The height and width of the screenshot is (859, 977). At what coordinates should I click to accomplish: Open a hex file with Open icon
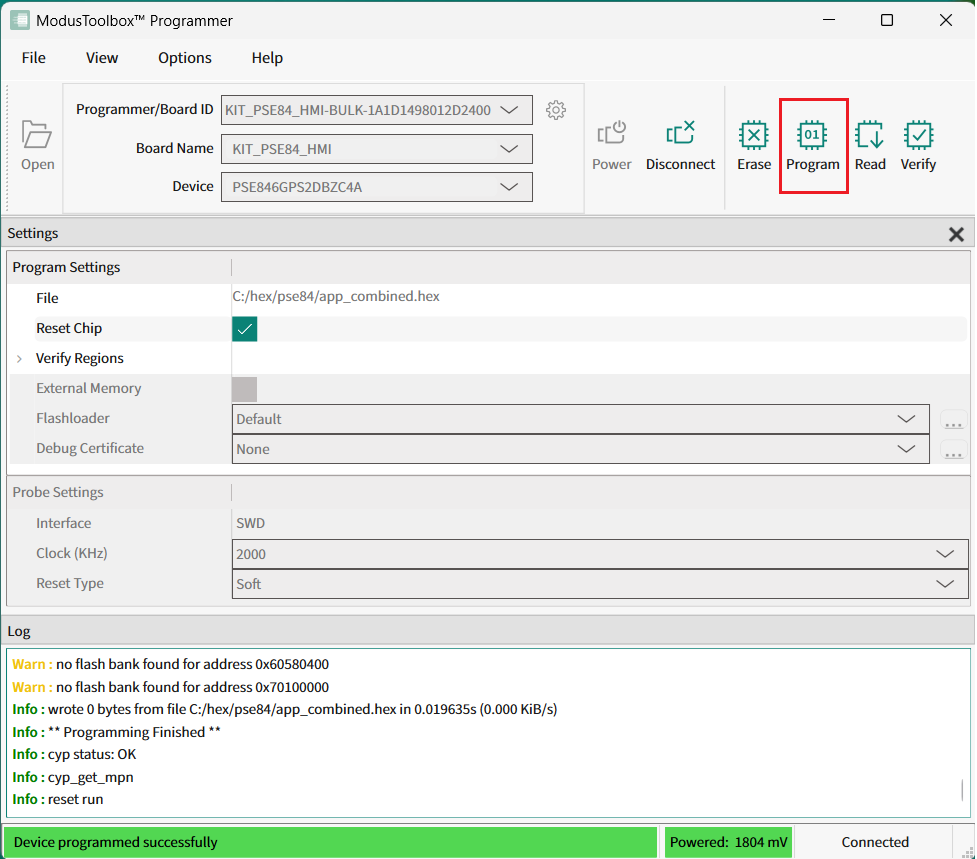pyautogui.click(x=37, y=146)
